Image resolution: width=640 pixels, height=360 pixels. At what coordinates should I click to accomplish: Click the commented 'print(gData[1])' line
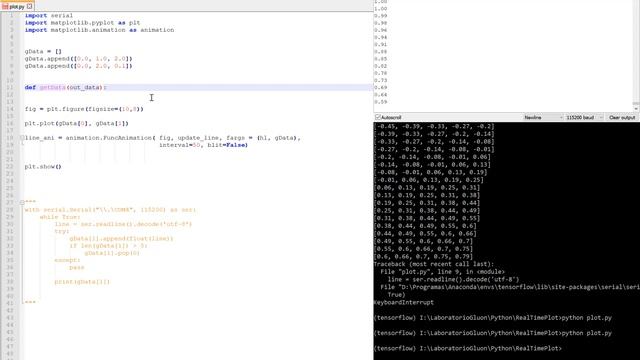click(x=82, y=282)
